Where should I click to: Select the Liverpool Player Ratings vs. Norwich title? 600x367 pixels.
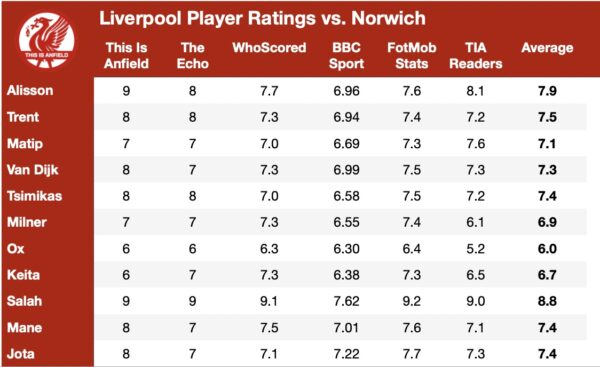click(262, 18)
